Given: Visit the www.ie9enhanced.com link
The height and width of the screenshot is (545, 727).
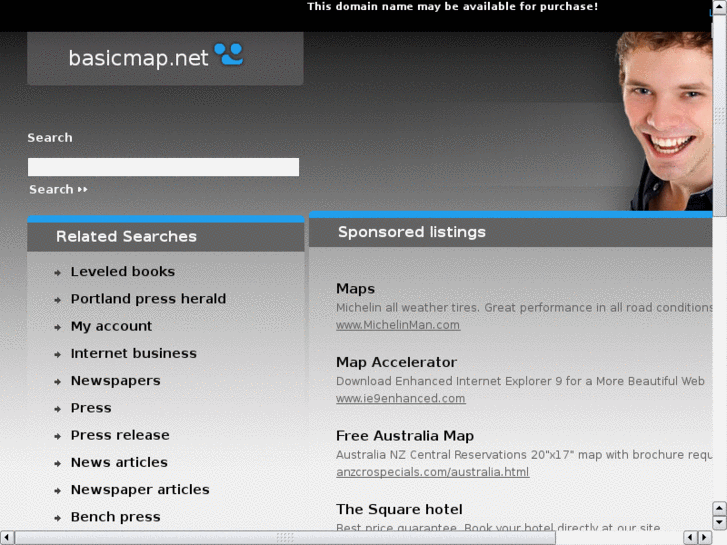Looking at the screenshot, I should click(x=401, y=398).
